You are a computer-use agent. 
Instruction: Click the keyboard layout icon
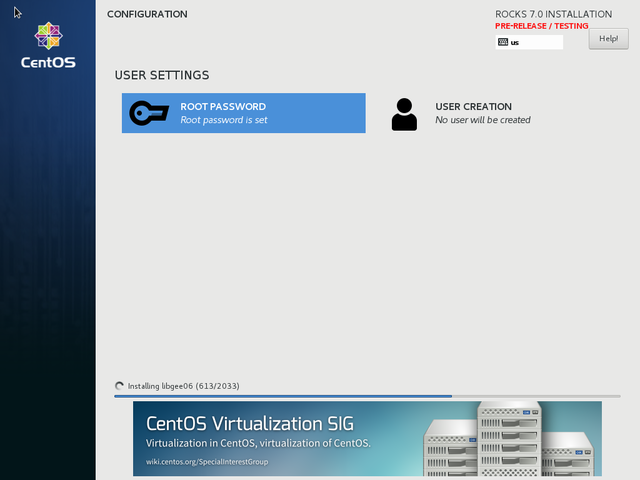503,42
